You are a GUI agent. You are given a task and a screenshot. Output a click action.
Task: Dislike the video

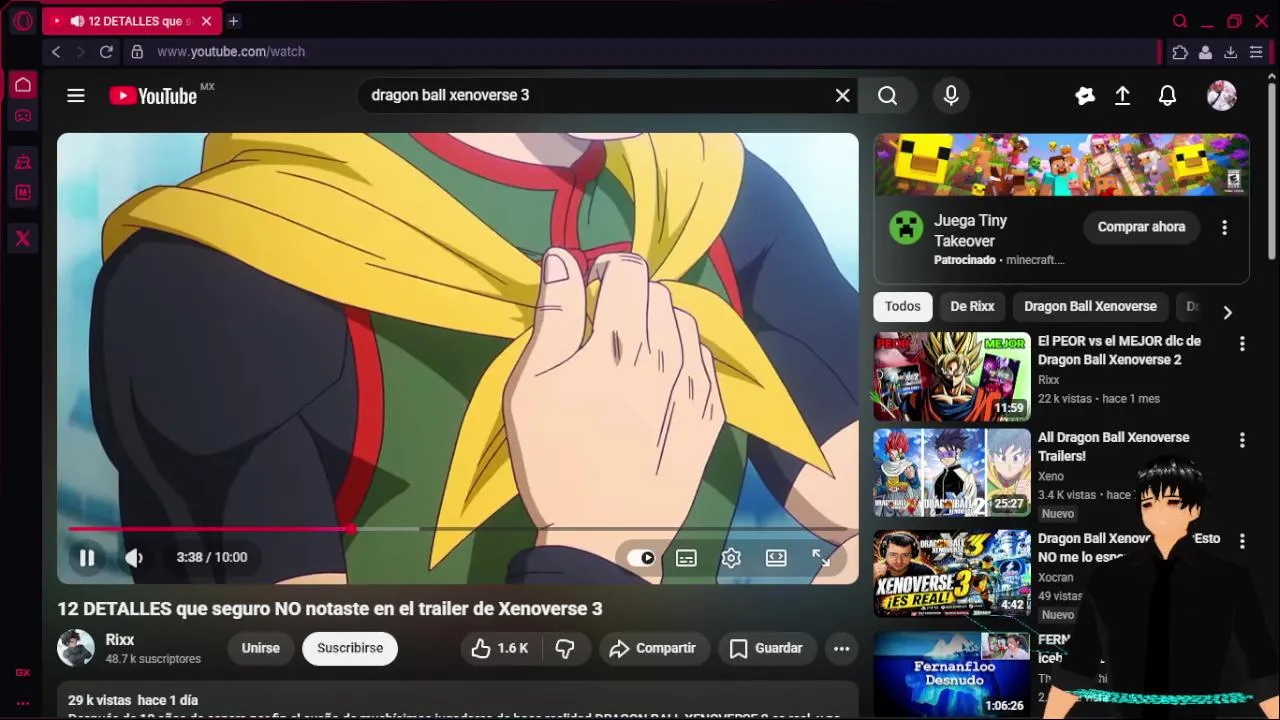(x=565, y=648)
